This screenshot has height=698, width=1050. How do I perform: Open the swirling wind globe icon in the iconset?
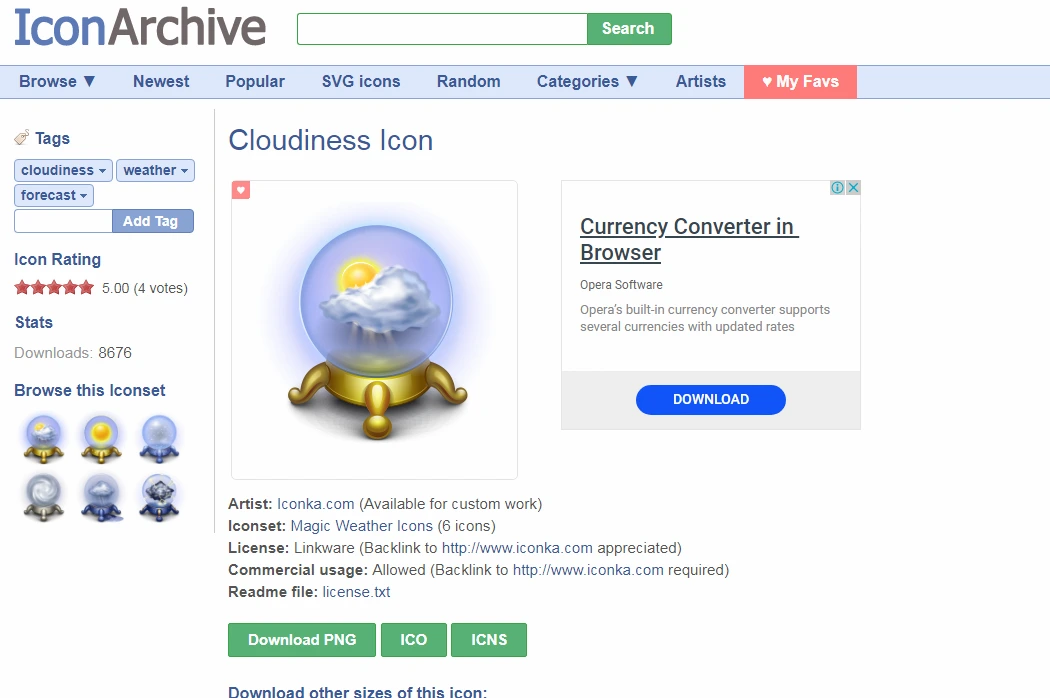pos(44,496)
